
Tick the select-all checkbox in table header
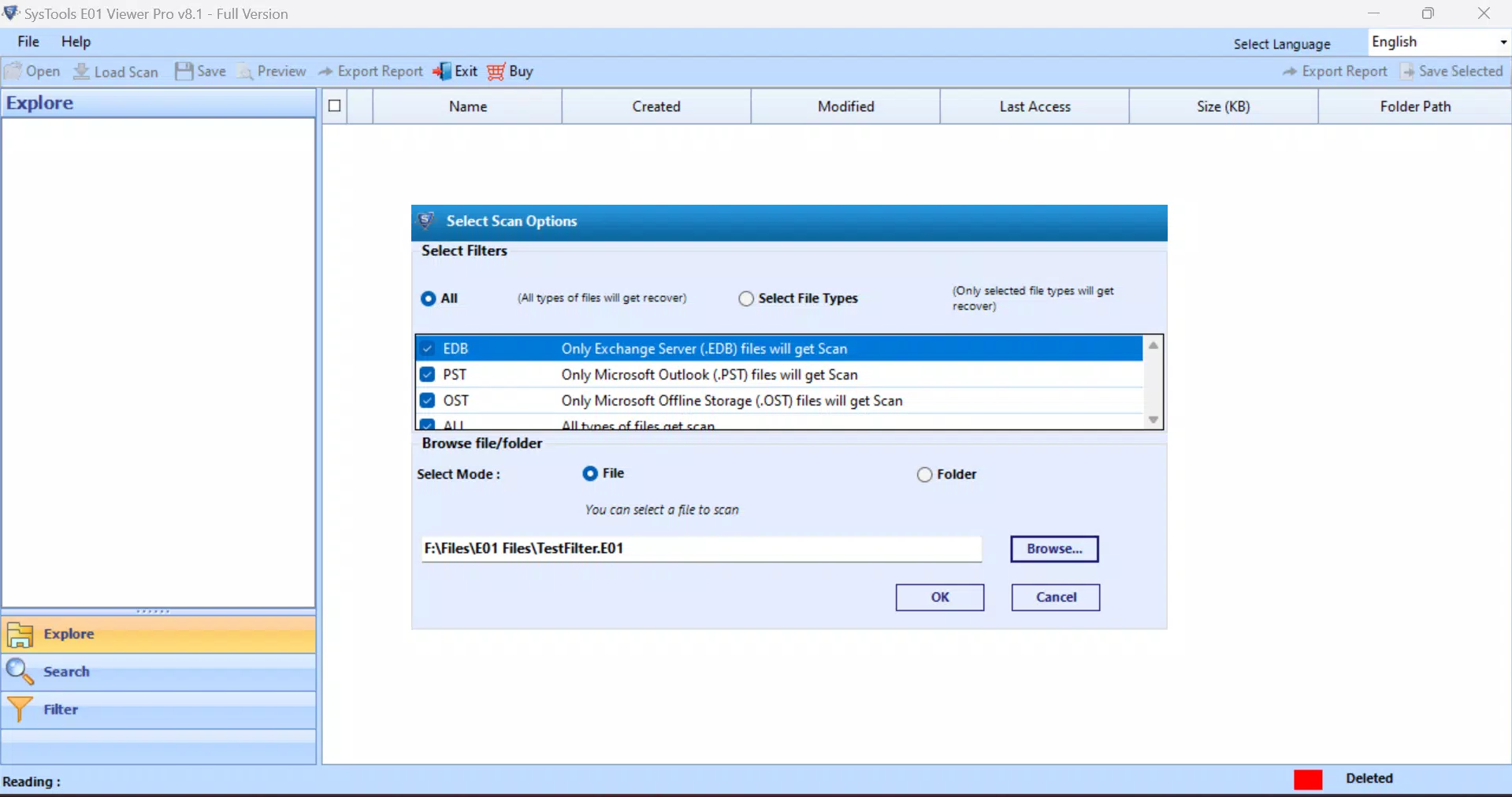(x=335, y=106)
